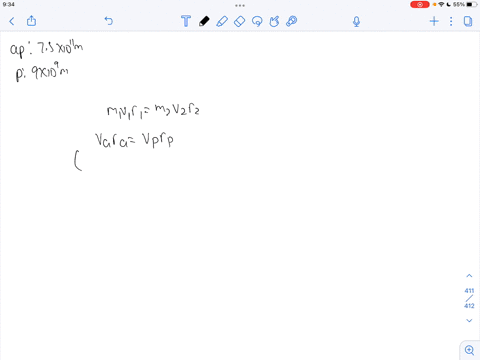The image size is (480, 360).
Task: Undo the last stroke
Action: point(109,21)
